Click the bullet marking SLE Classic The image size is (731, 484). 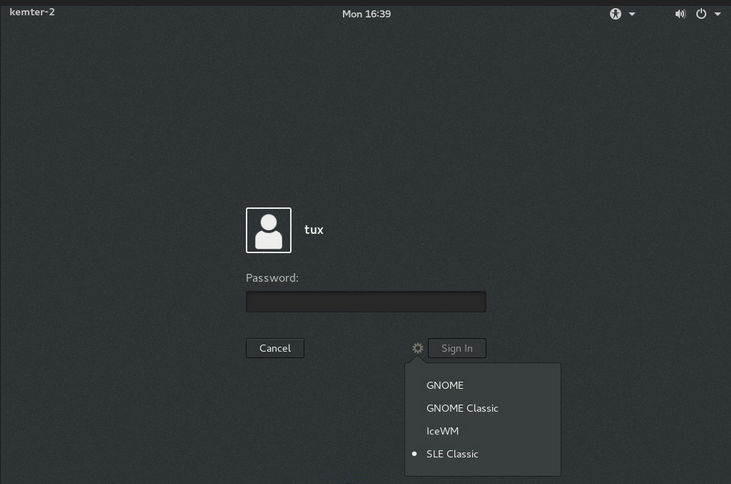[415, 454]
